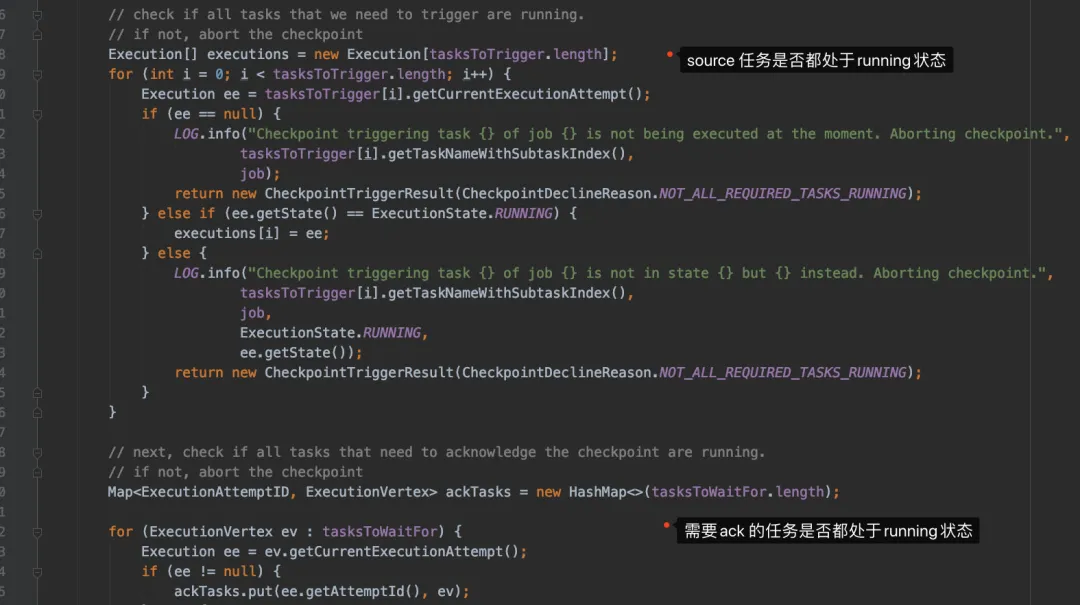Click the 'is not in state' log string

647,273
